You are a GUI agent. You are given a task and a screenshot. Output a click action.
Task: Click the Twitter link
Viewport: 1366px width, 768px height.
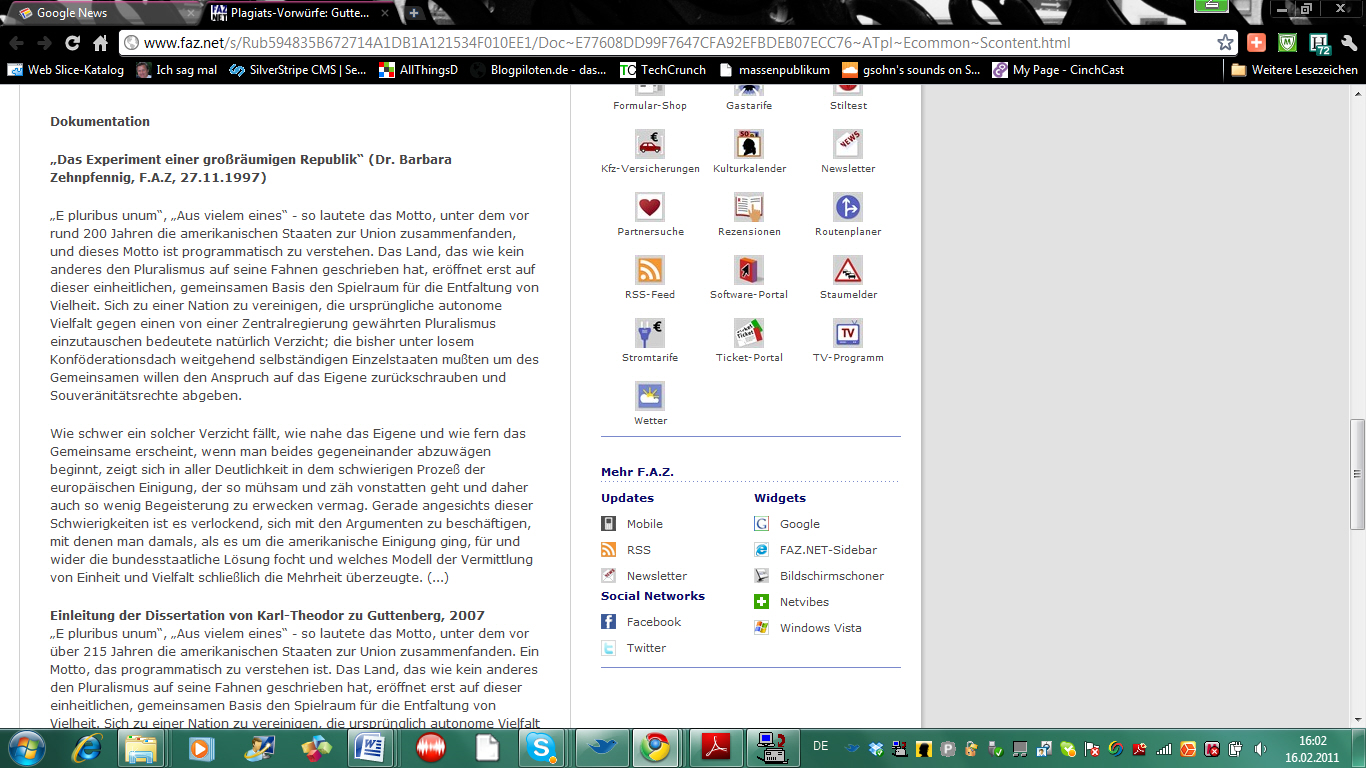(x=646, y=648)
